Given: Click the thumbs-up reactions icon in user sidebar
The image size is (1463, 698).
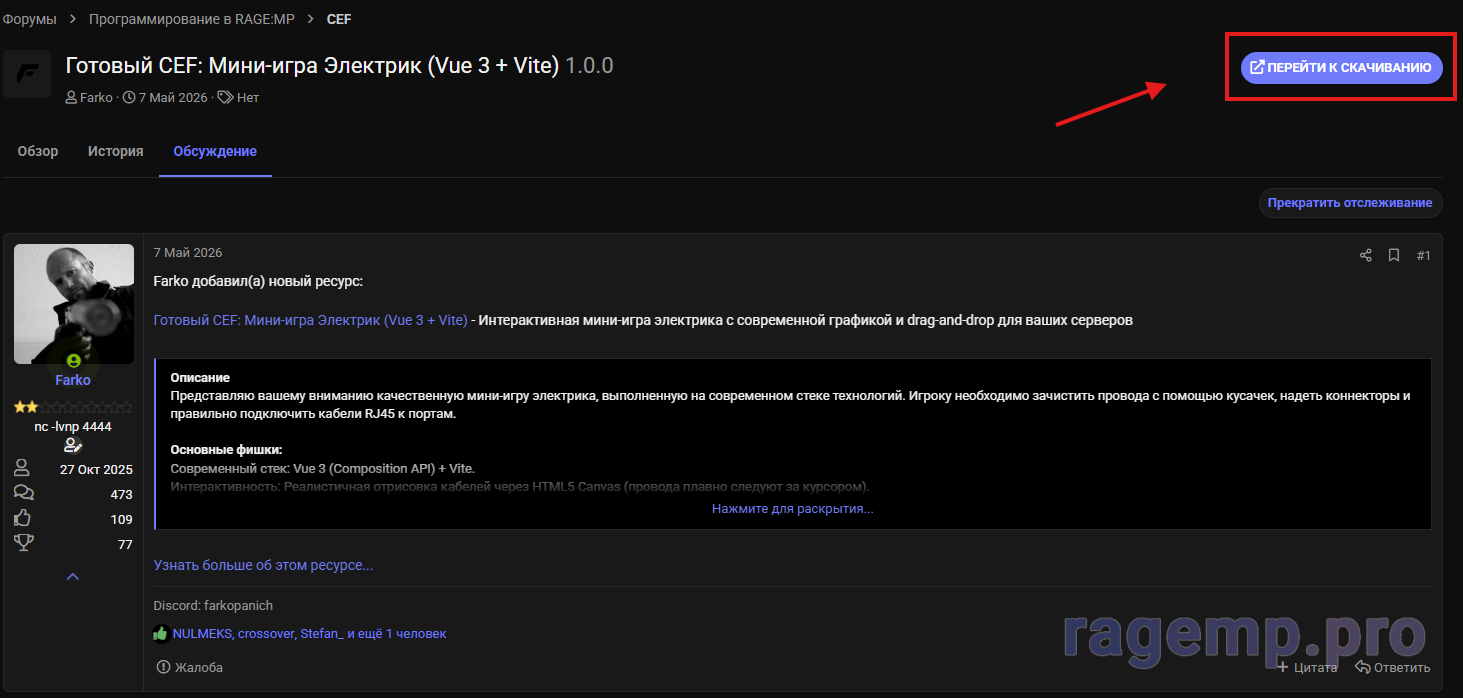Looking at the screenshot, I should [x=23, y=518].
